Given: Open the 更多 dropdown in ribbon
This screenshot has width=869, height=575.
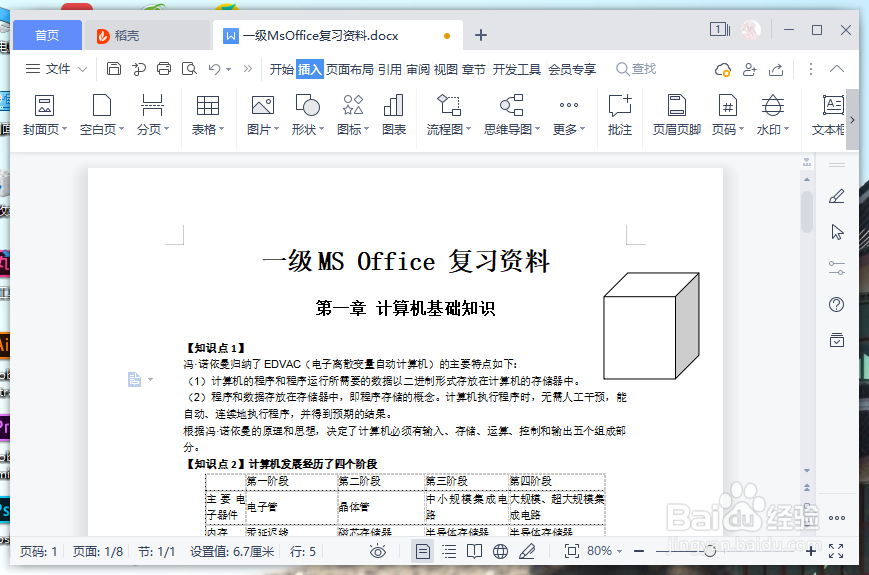Looking at the screenshot, I should (569, 115).
